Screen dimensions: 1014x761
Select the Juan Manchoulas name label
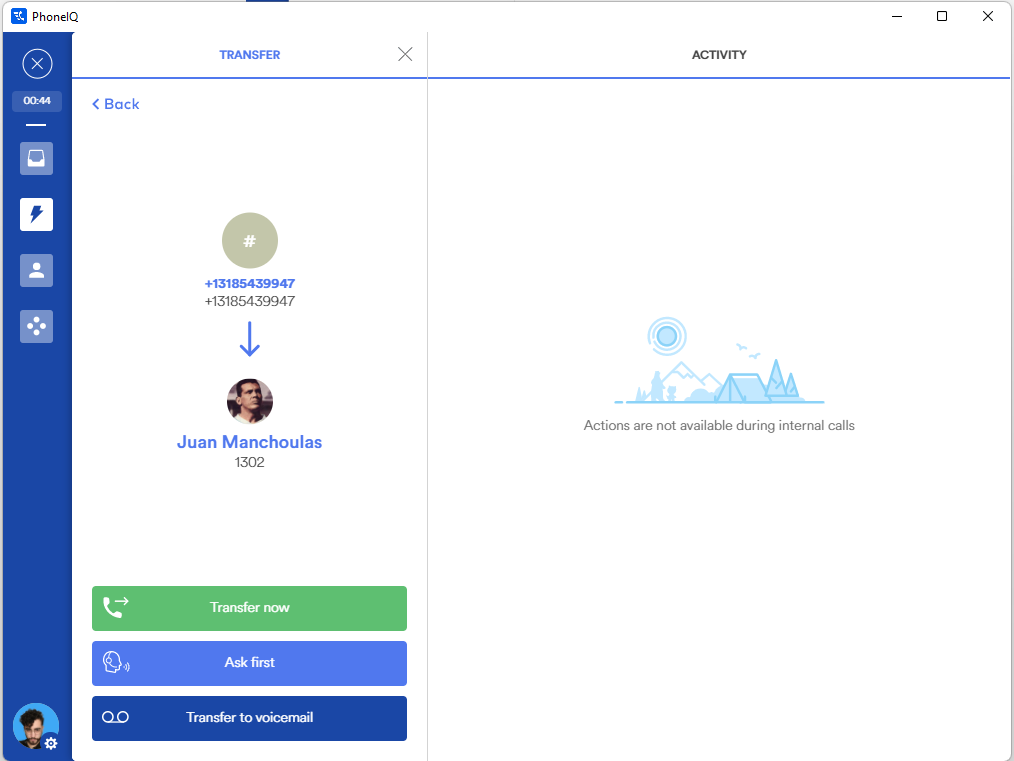coord(250,442)
